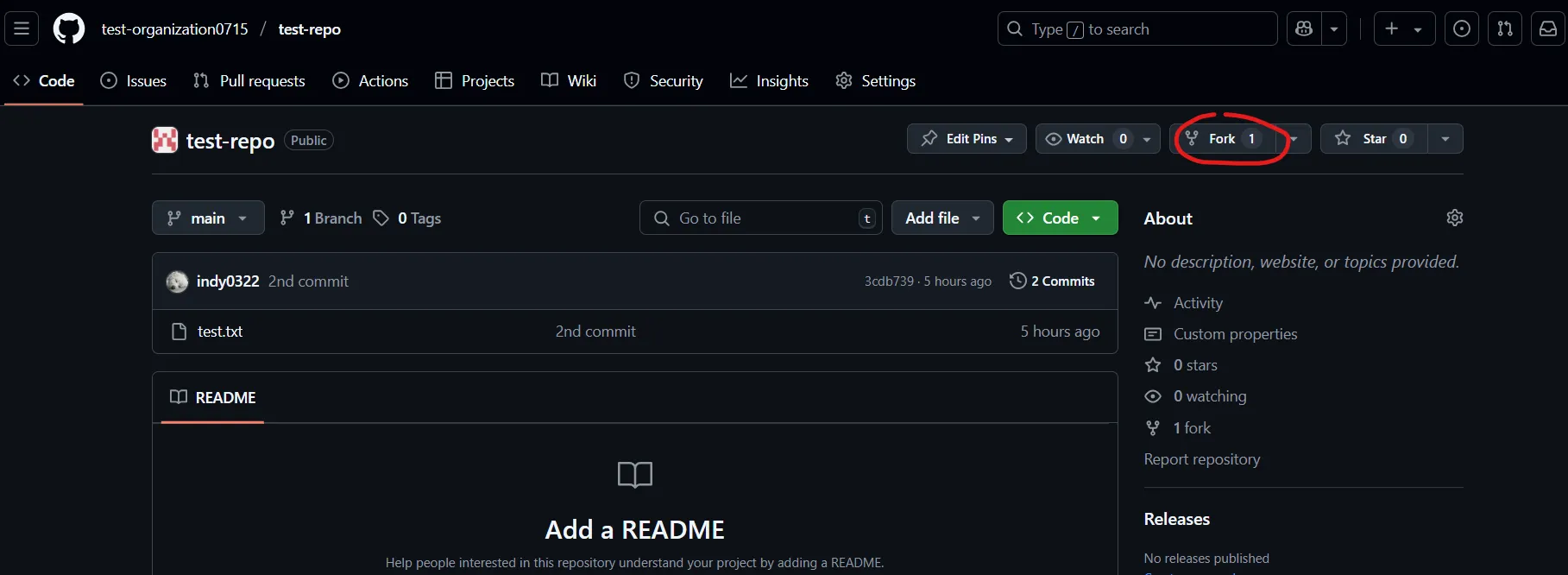Screen dimensions: 1568x575
Task: Open the Activity link
Action: [x=1198, y=303]
